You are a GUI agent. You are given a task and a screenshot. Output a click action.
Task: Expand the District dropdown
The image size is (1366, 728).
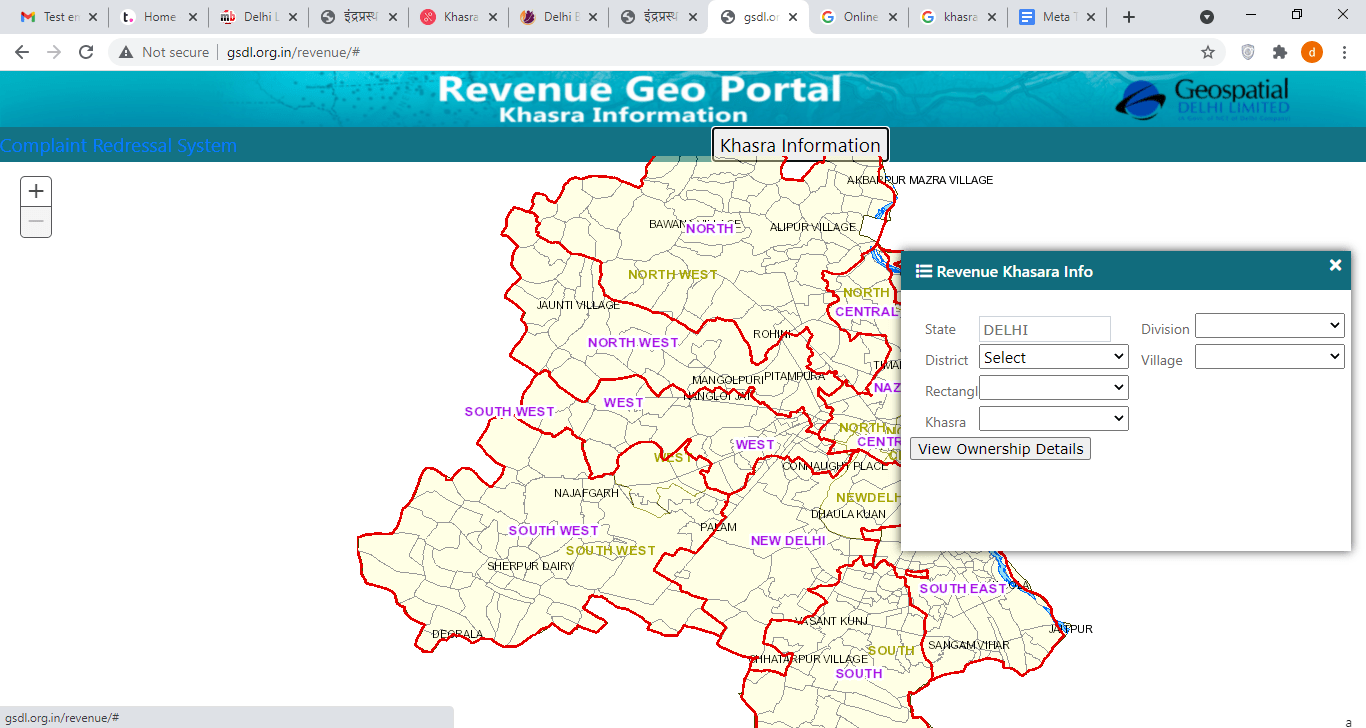(1053, 357)
